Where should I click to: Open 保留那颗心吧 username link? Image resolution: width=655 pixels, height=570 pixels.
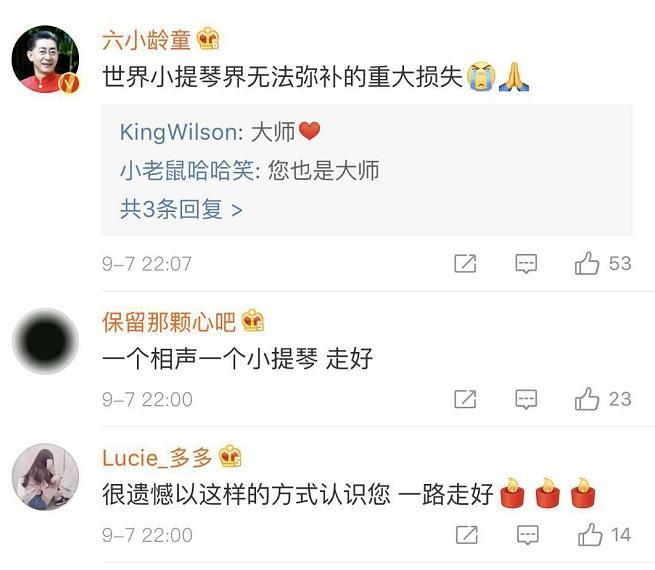[169, 323]
